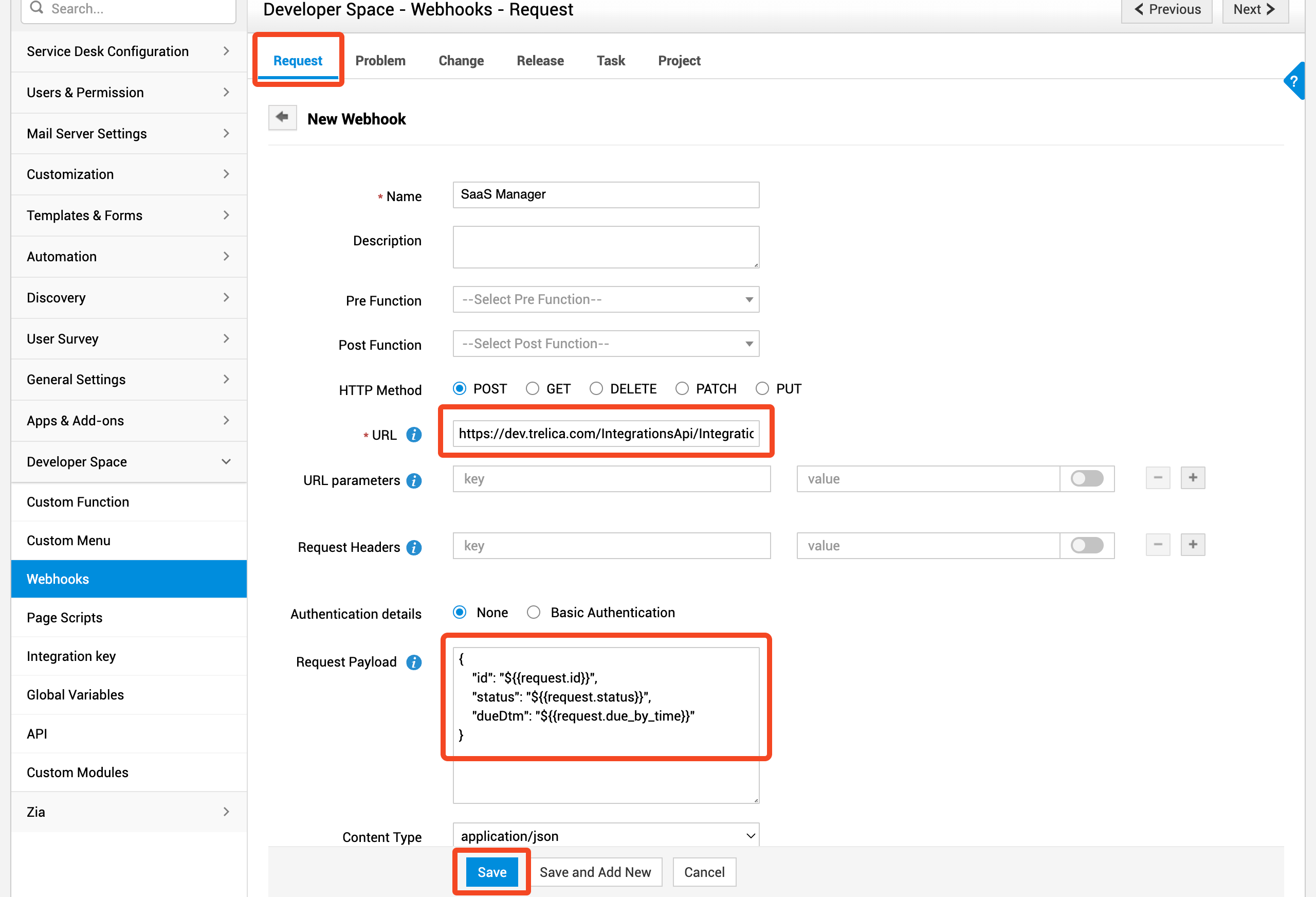The height and width of the screenshot is (897, 1316).
Task: Select the PUT HTTP method
Action: pyautogui.click(x=762, y=389)
